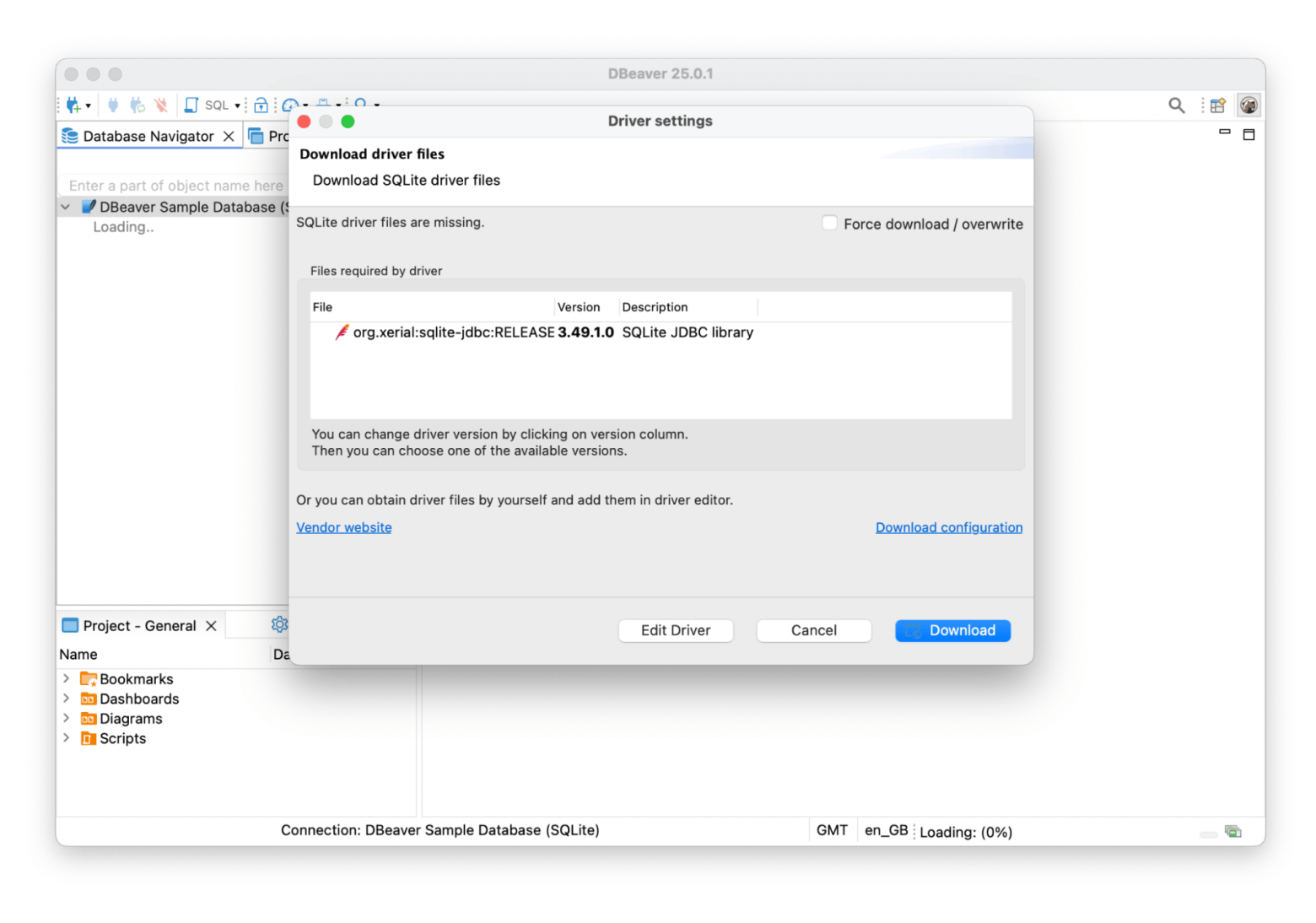Image resolution: width=1316 pixels, height=923 pixels.
Task: Click the Disconnect red plug icon
Action: tap(161, 105)
